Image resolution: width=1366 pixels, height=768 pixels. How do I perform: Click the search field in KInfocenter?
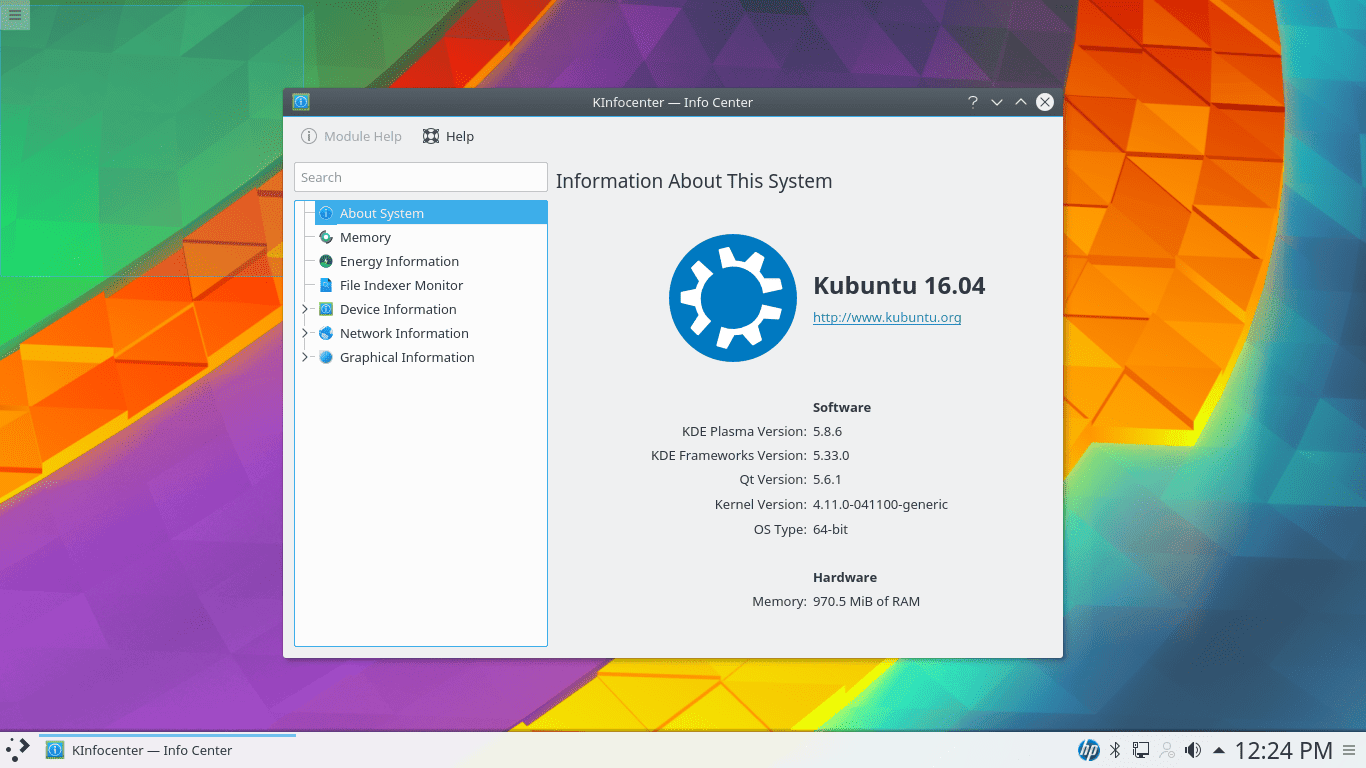point(421,177)
